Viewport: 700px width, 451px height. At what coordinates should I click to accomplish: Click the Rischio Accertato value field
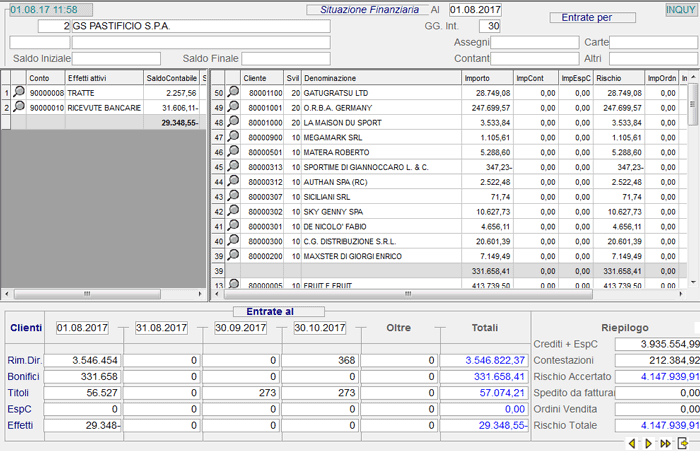coord(658,376)
